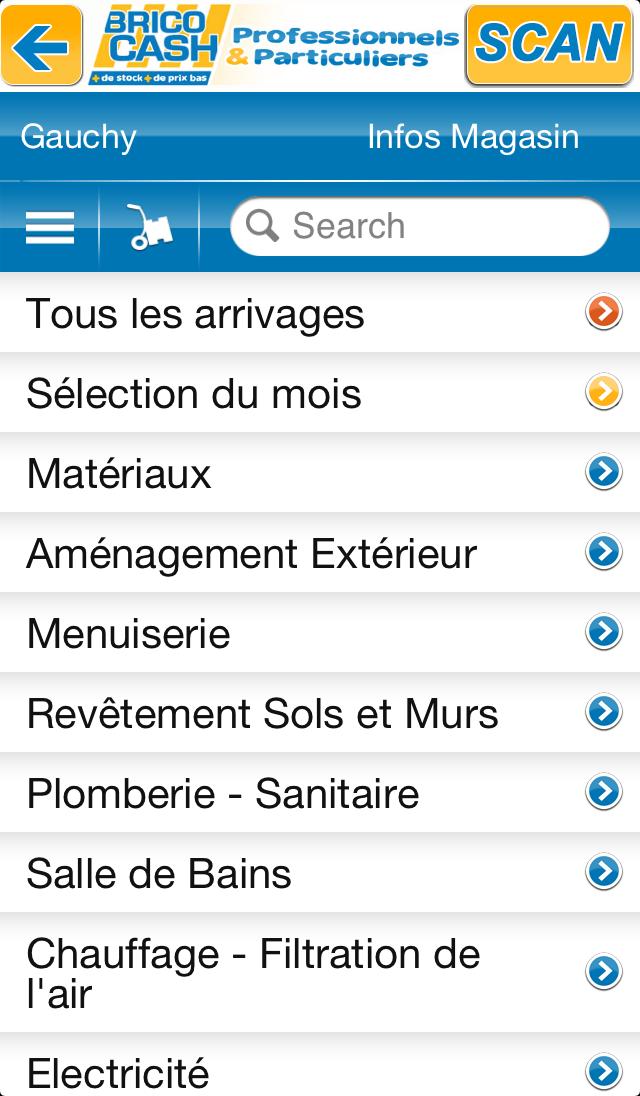The height and width of the screenshot is (1096, 640).
Task: Tap the hand truck cart icon
Action: coord(150,227)
